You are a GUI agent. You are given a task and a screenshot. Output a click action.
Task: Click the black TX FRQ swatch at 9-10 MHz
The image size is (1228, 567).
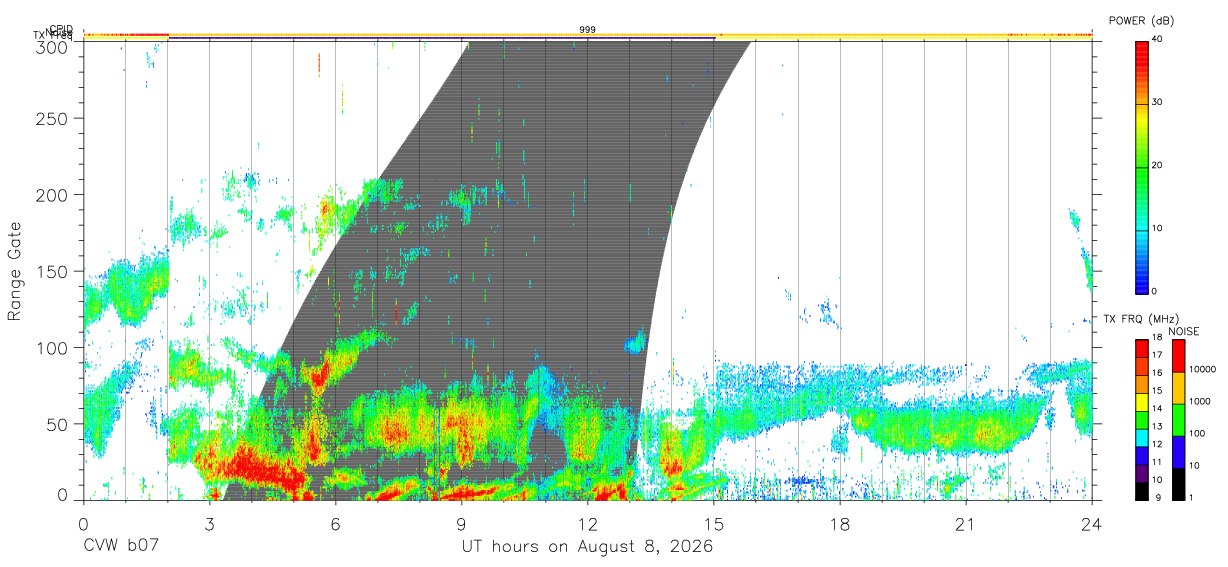1142,490
